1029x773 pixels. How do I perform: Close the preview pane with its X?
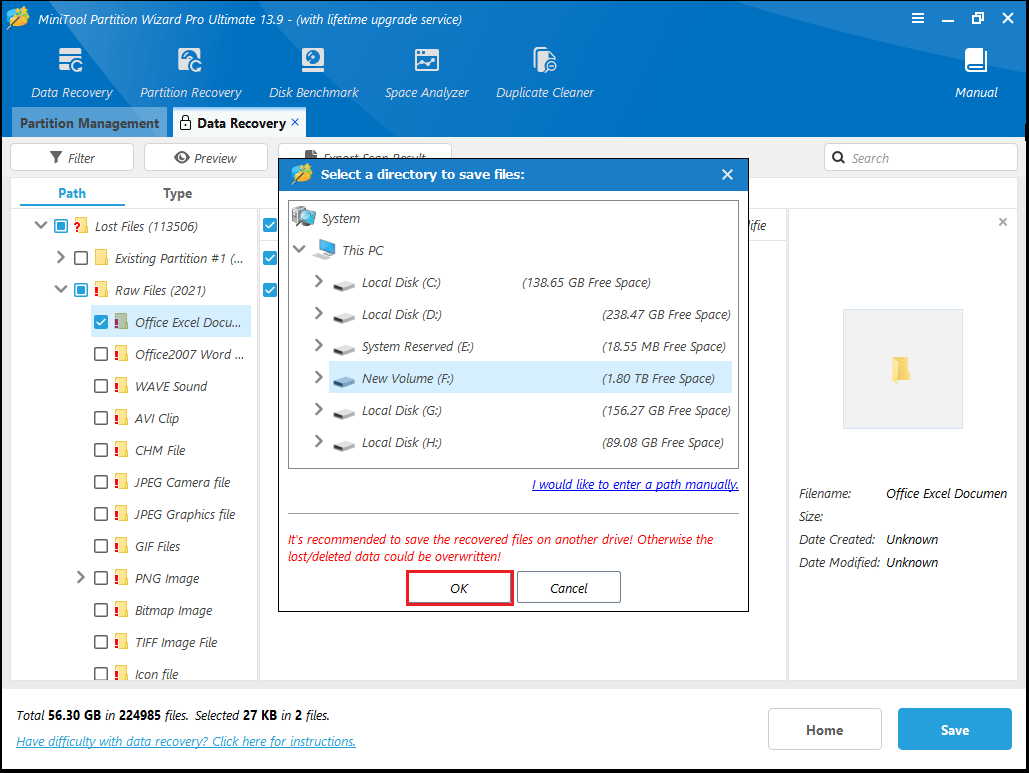click(1003, 222)
